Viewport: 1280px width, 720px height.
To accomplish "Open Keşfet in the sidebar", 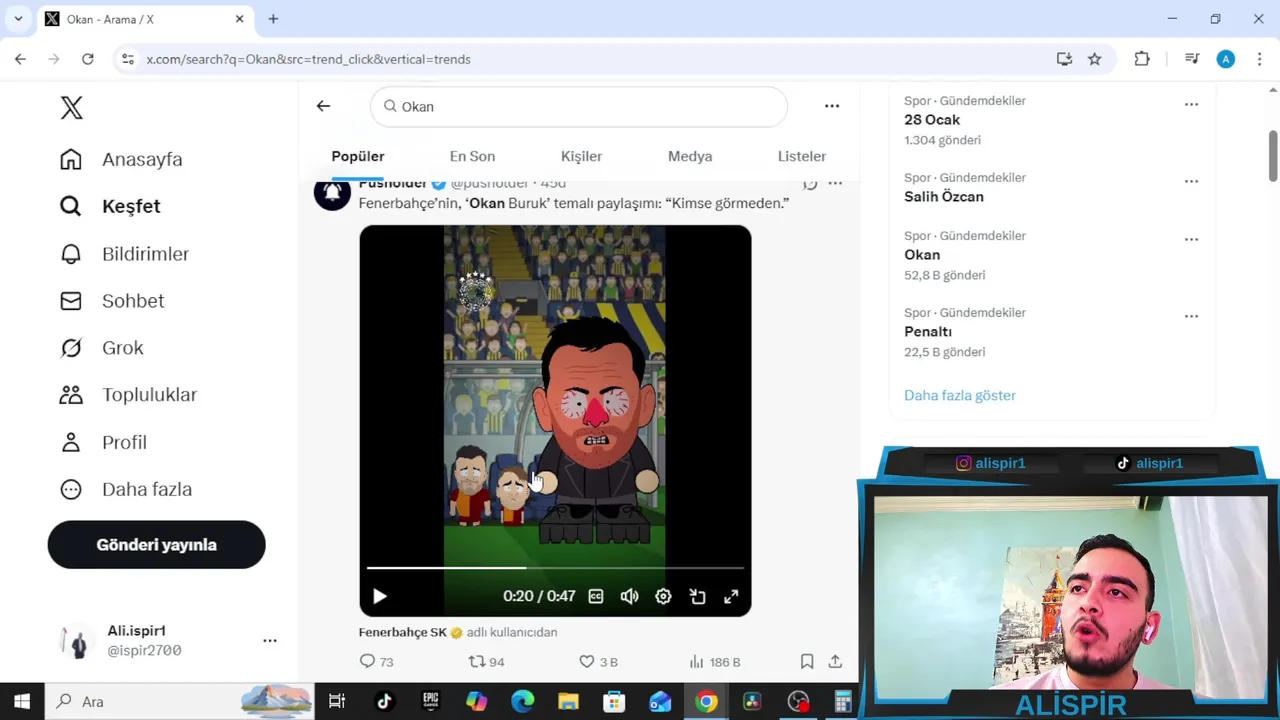I will click(x=110, y=206).
